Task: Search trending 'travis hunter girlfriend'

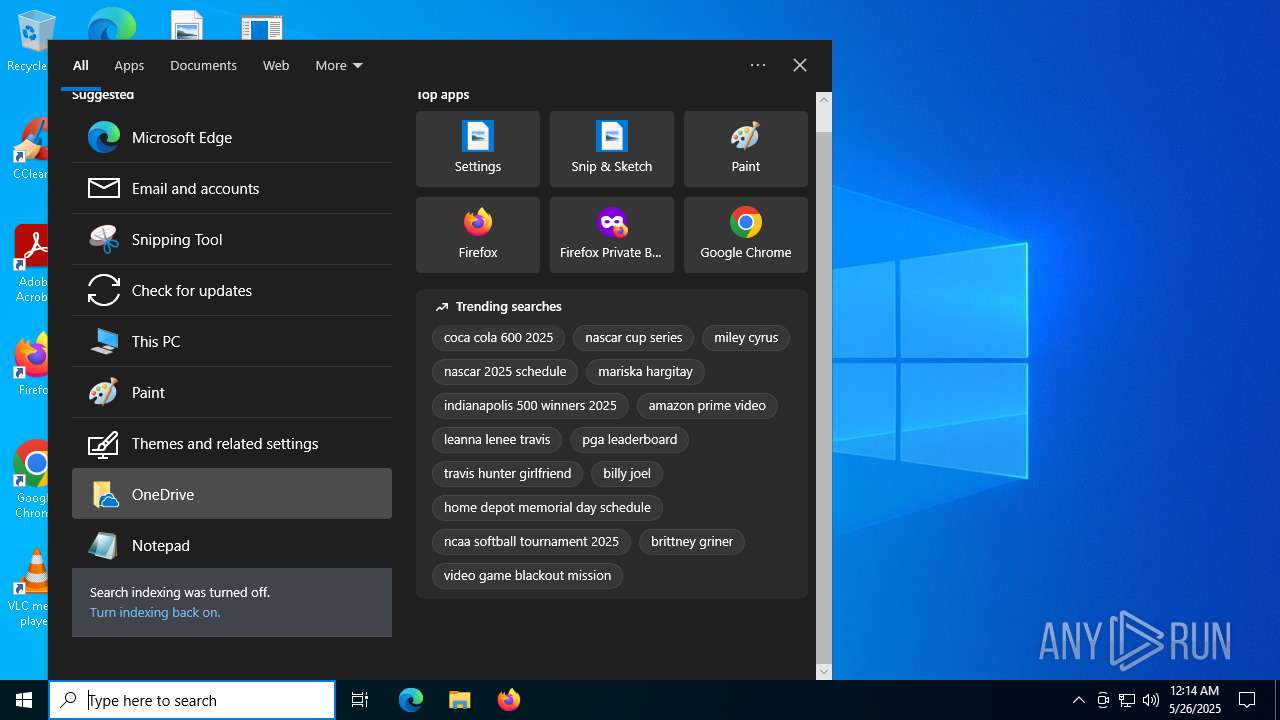Action: [x=507, y=474]
